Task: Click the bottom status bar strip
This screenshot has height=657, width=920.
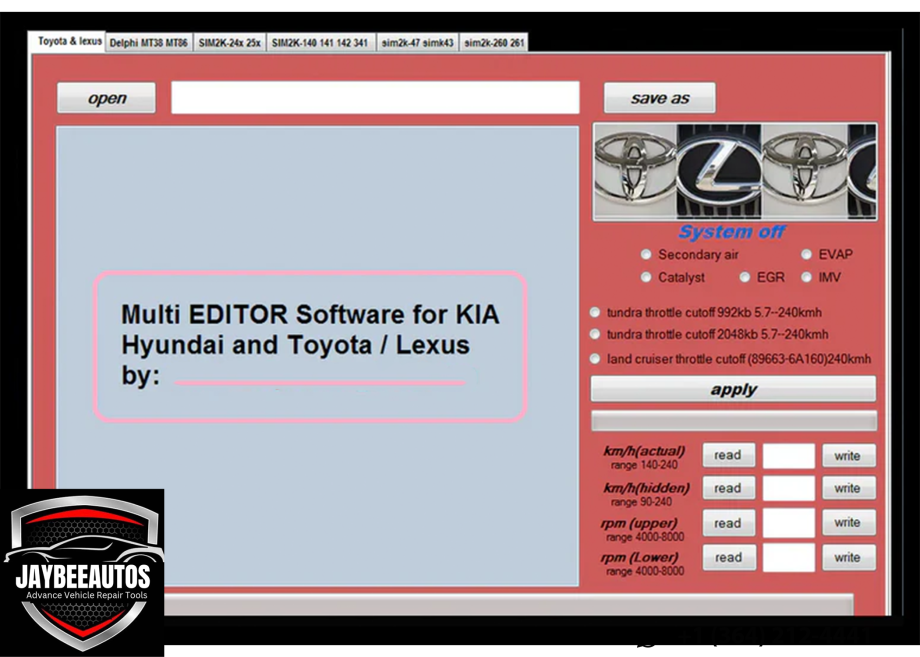Action: (x=508, y=604)
